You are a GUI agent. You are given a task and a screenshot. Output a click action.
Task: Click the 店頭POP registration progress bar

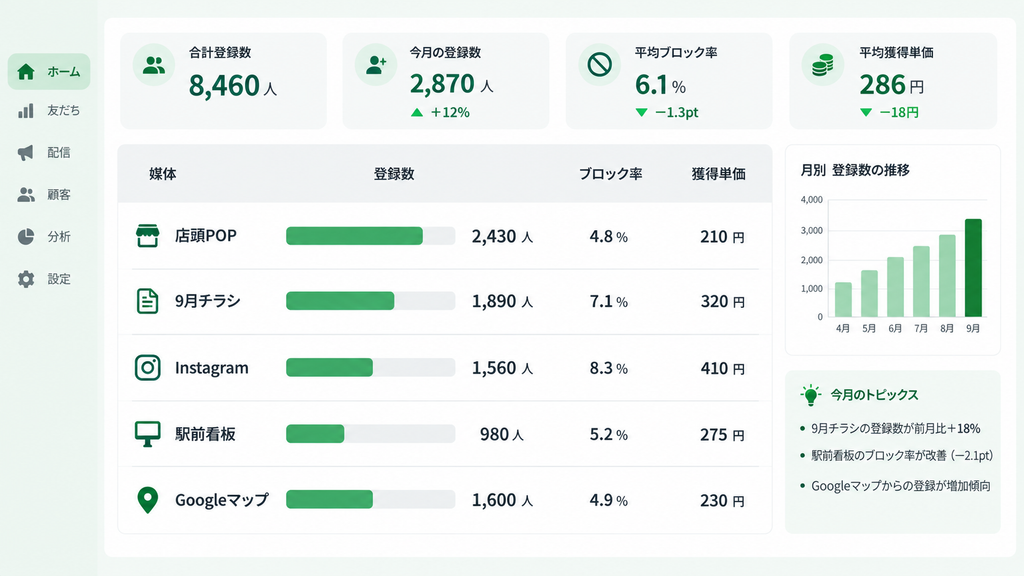click(370, 236)
